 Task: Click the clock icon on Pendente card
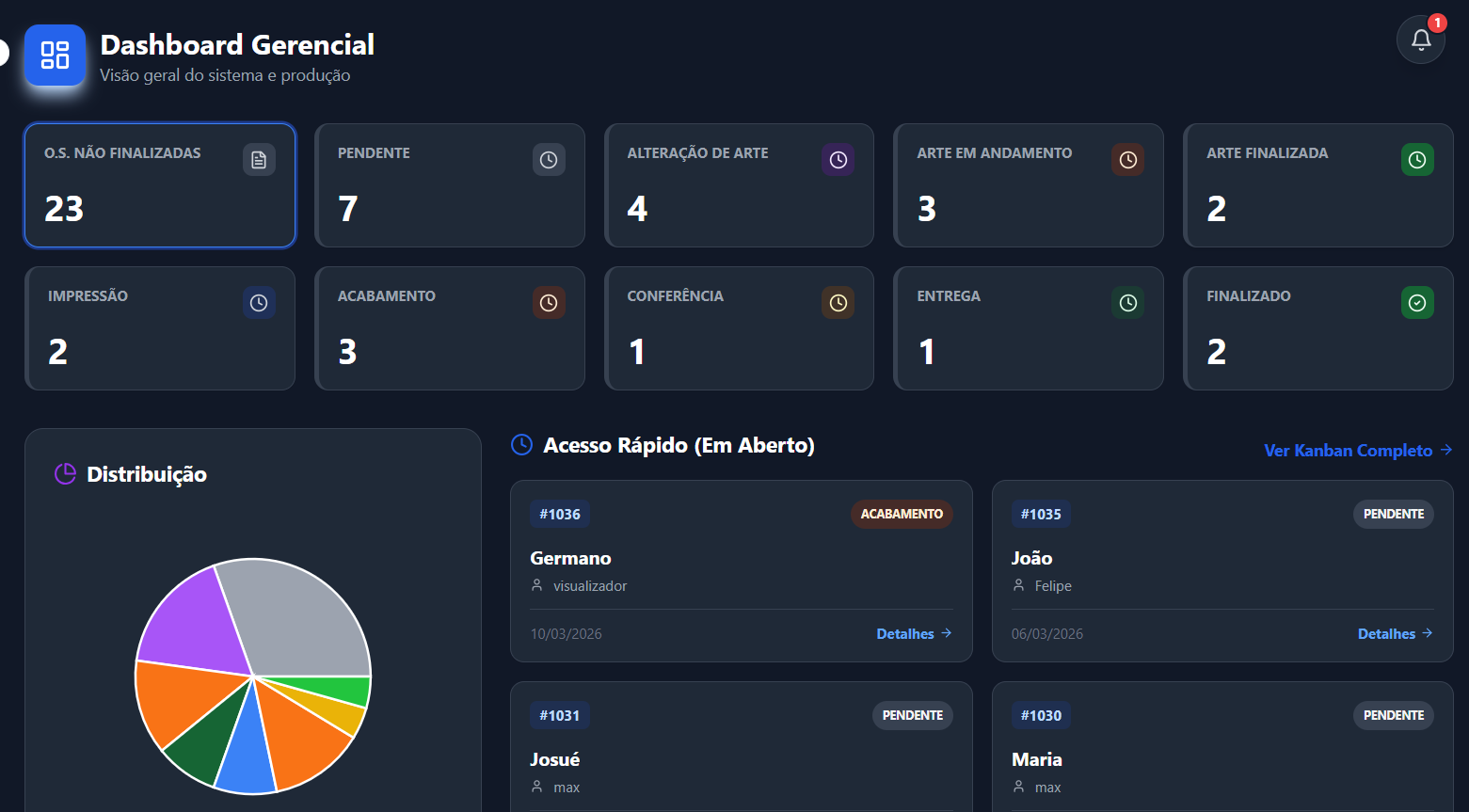(549, 160)
